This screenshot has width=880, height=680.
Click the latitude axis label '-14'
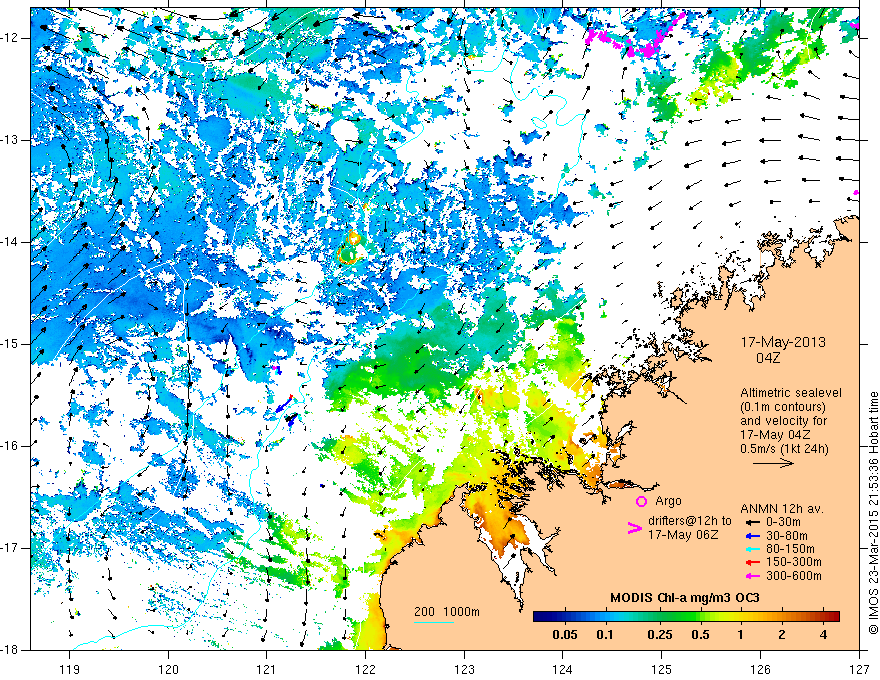tap(11, 242)
